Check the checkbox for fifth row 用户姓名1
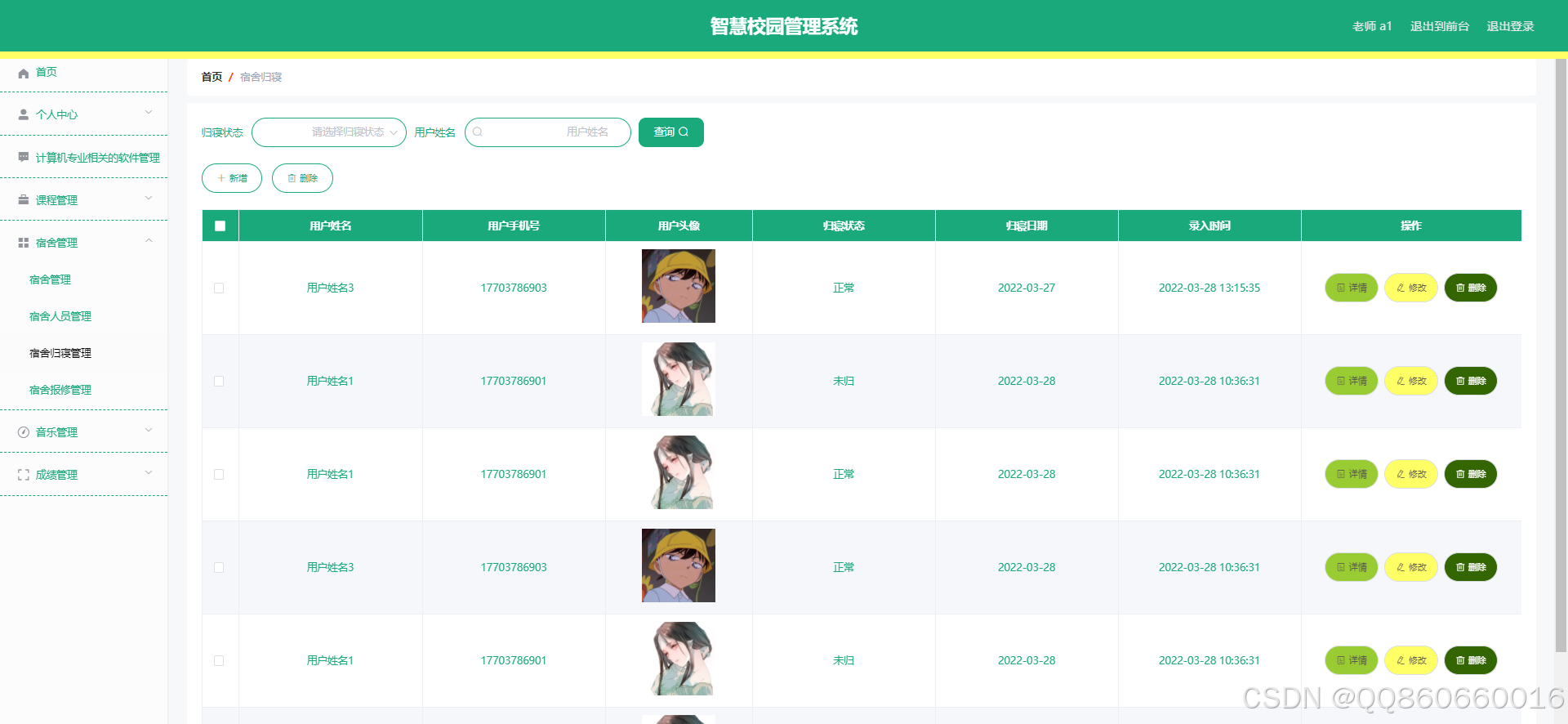This screenshot has height=724, width=1568. click(219, 660)
